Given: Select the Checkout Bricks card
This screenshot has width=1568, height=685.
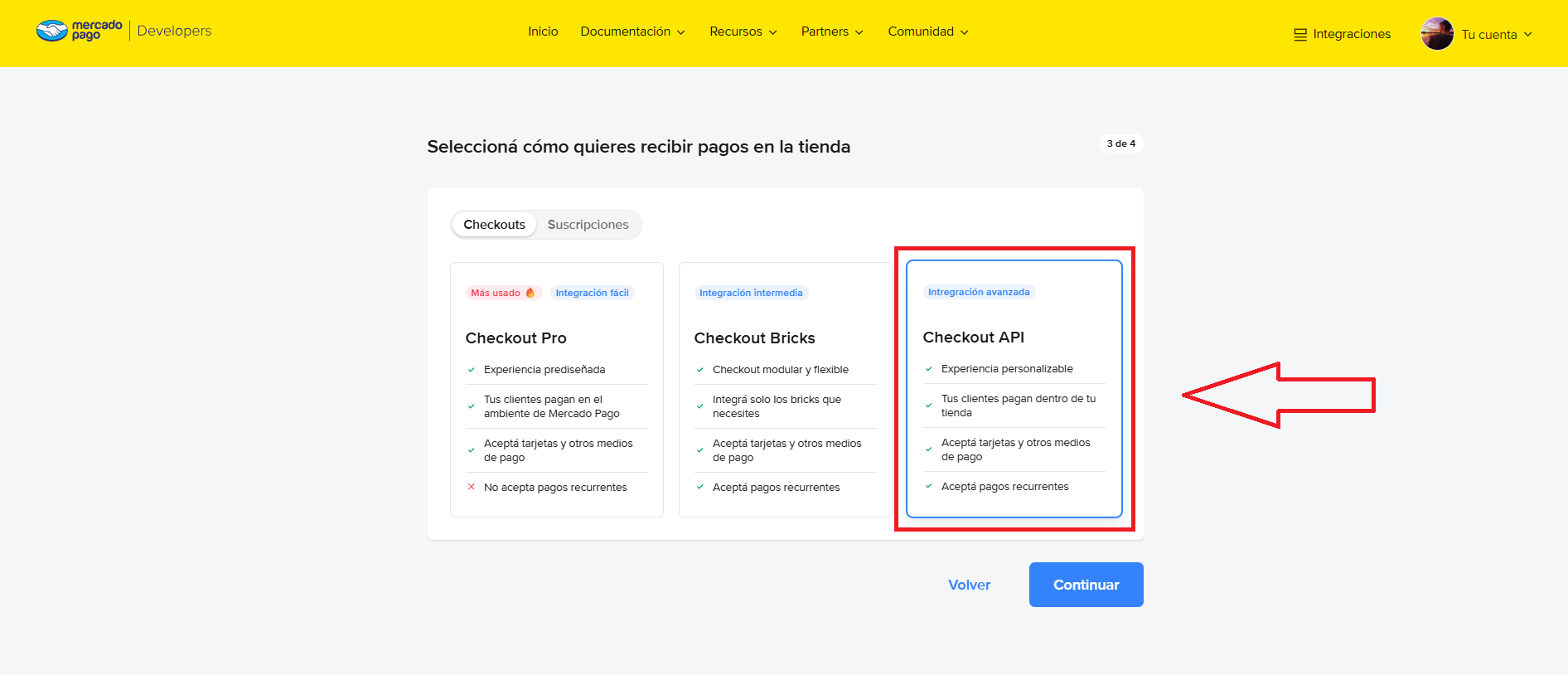Looking at the screenshot, I should point(786,390).
